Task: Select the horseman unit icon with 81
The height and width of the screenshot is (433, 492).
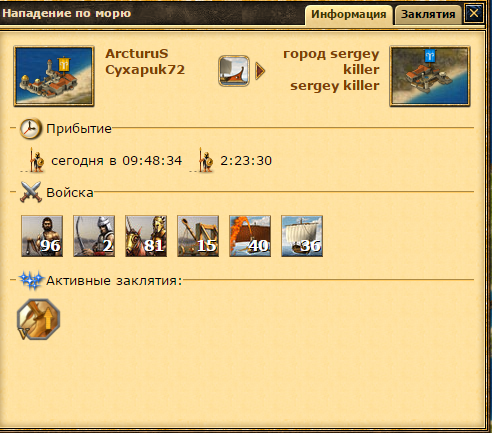Action: click(146, 236)
